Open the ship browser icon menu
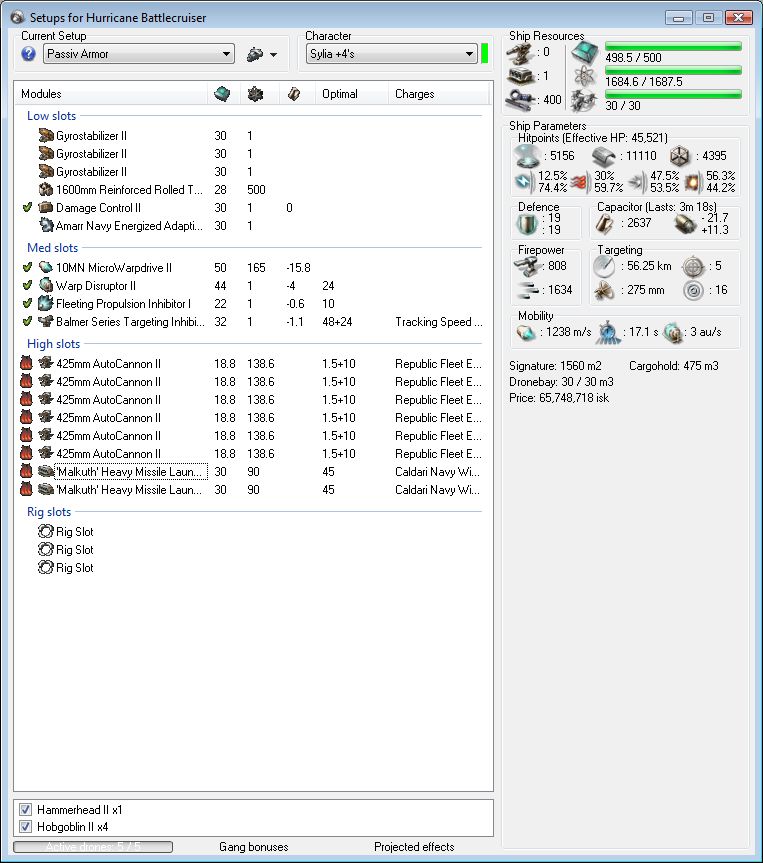 pos(261,54)
